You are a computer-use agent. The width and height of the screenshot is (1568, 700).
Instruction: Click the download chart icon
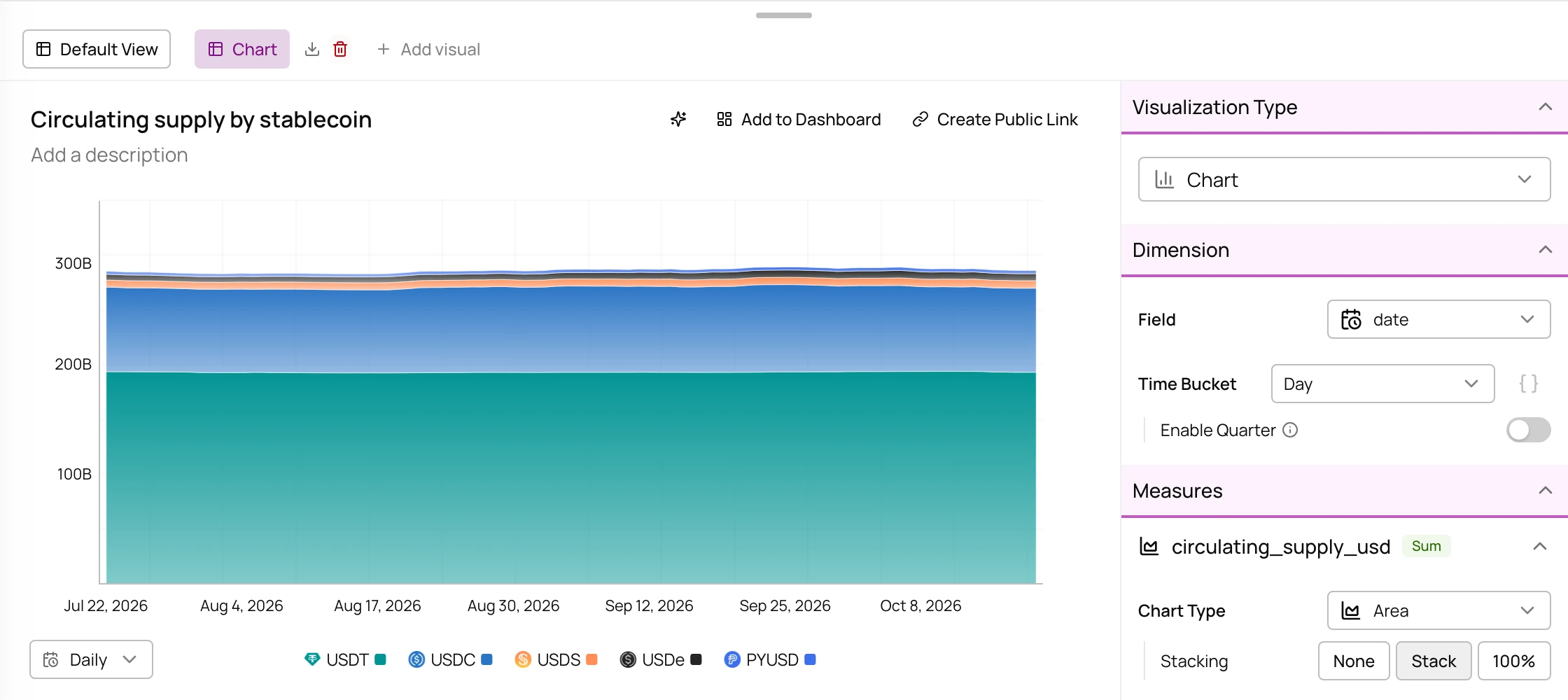[x=312, y=49]
